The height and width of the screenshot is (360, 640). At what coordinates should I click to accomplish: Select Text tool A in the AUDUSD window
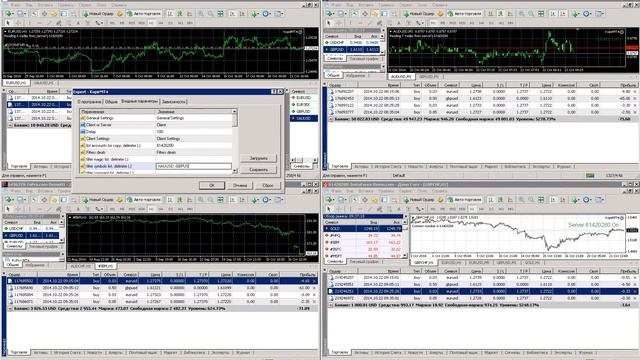(x=399, y=23)
